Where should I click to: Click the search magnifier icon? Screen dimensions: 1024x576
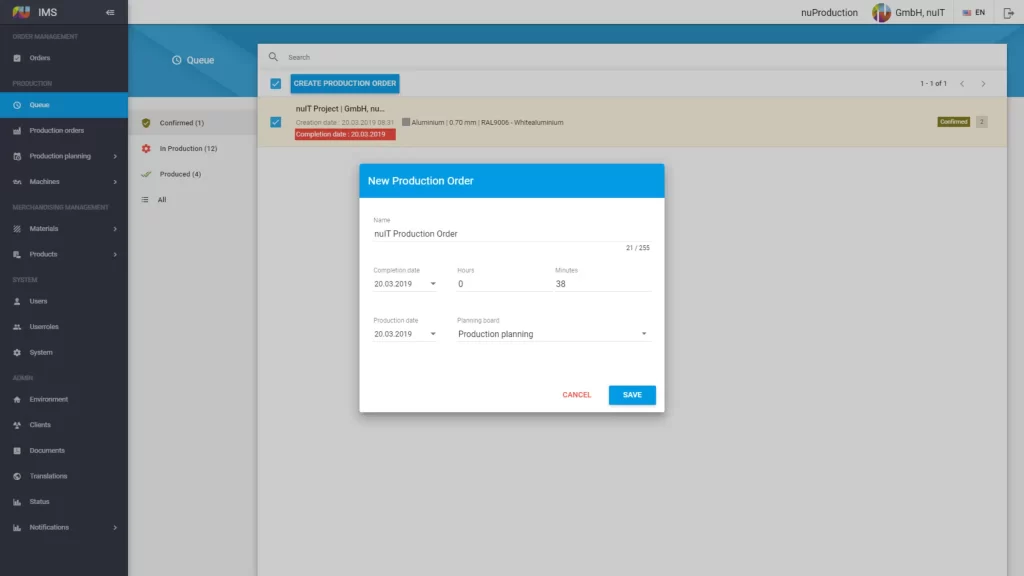(x=273, y=57)
